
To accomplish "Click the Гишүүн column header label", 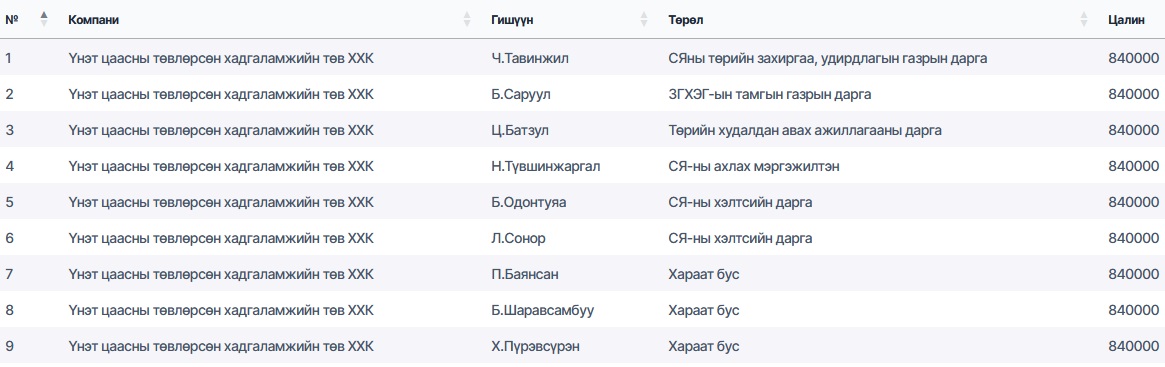I will [x=512, y=20].
